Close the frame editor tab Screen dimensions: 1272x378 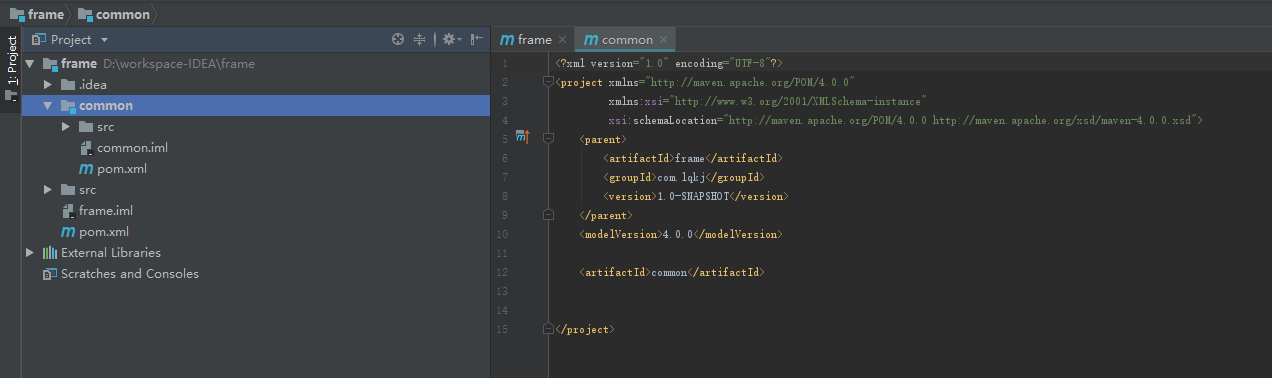563,40
